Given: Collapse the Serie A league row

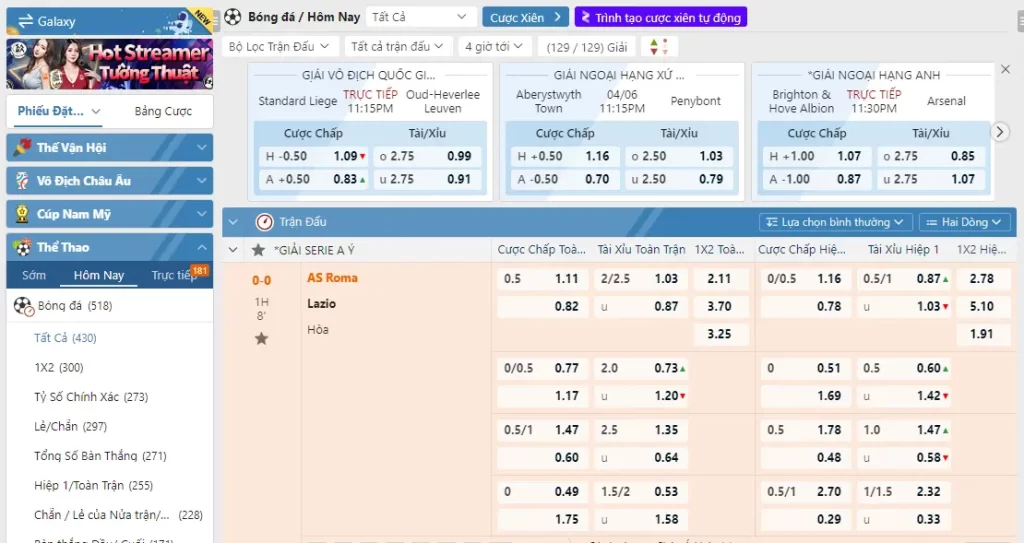Looking at the screenshot, I should pos(233,250).
